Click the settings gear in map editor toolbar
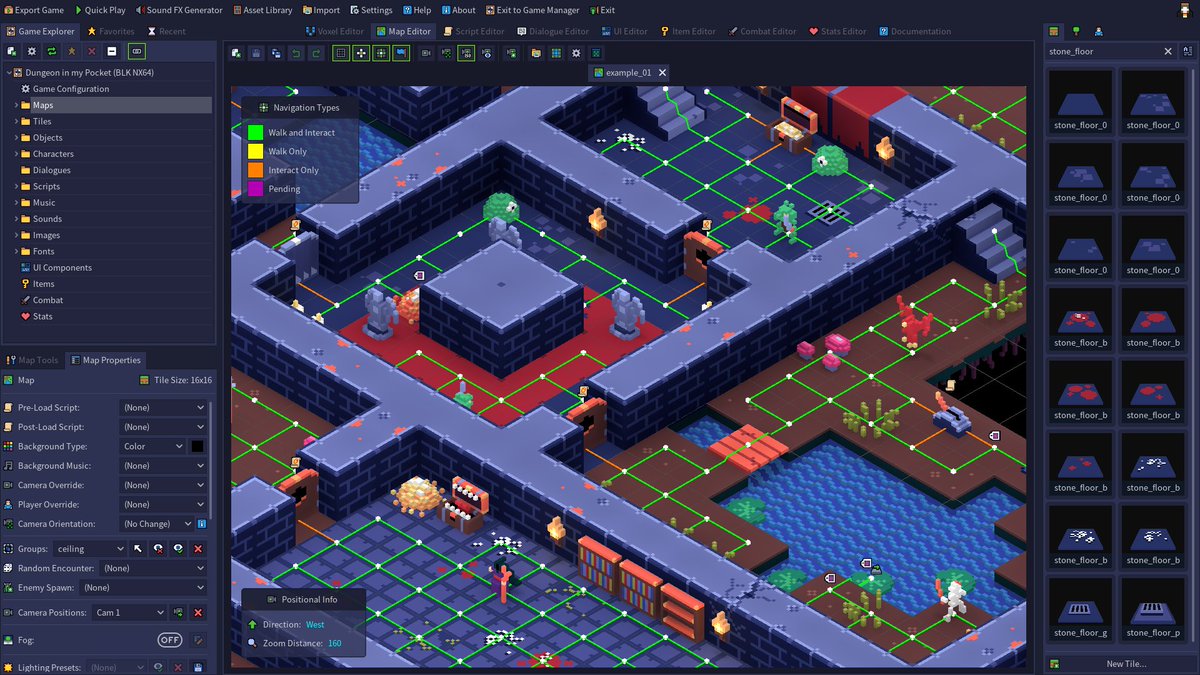Screen dimensions: 1200x675 tap(576, 53)
